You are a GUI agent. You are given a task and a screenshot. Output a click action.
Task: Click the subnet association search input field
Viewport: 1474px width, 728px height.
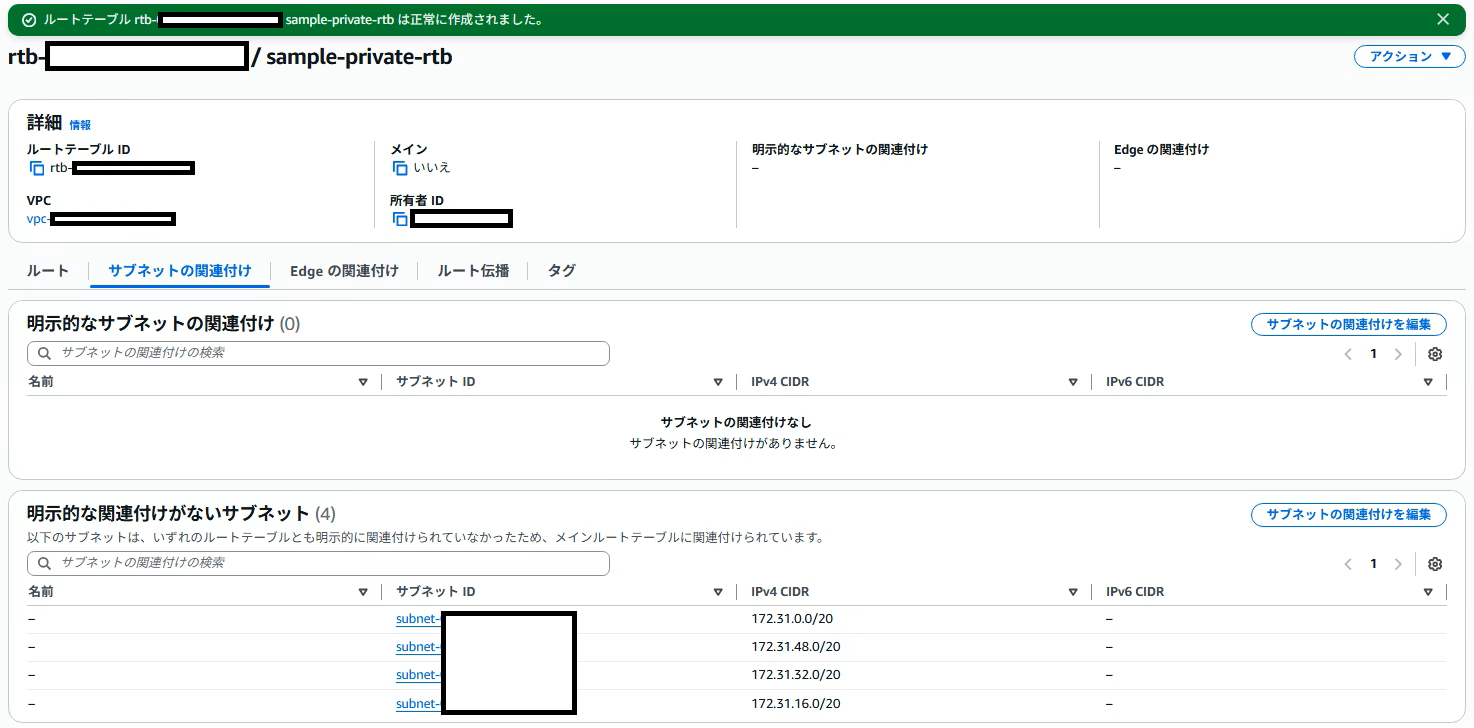(x=318, y=353)
